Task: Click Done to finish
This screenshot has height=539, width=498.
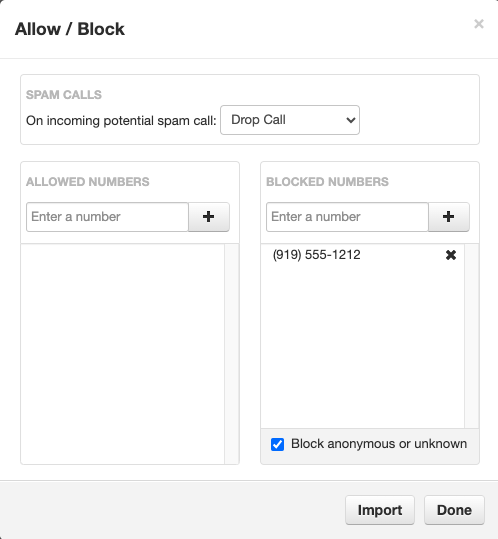Action: [454, 510]
